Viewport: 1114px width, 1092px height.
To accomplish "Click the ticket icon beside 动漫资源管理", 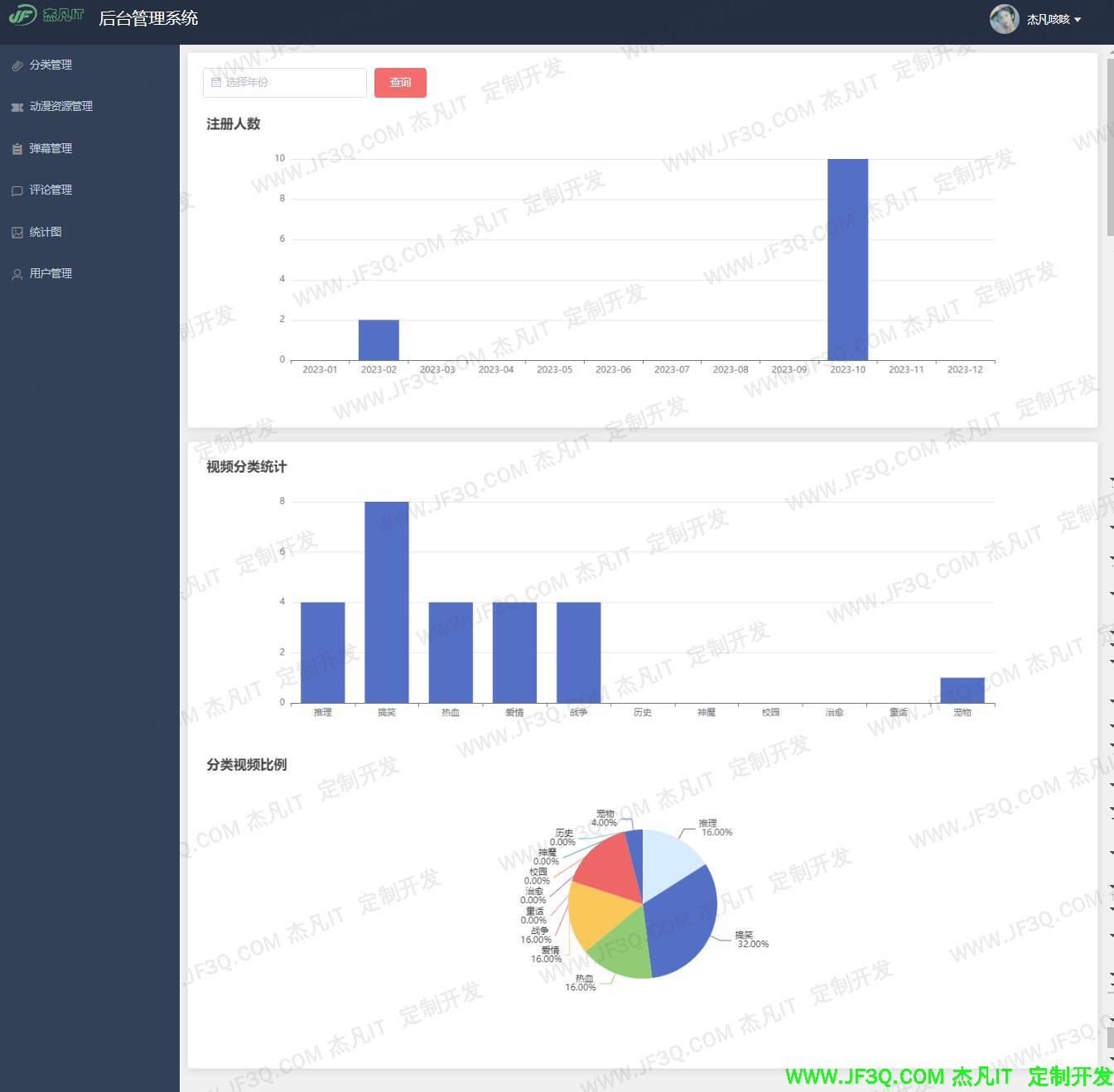I will pos(17,107).
